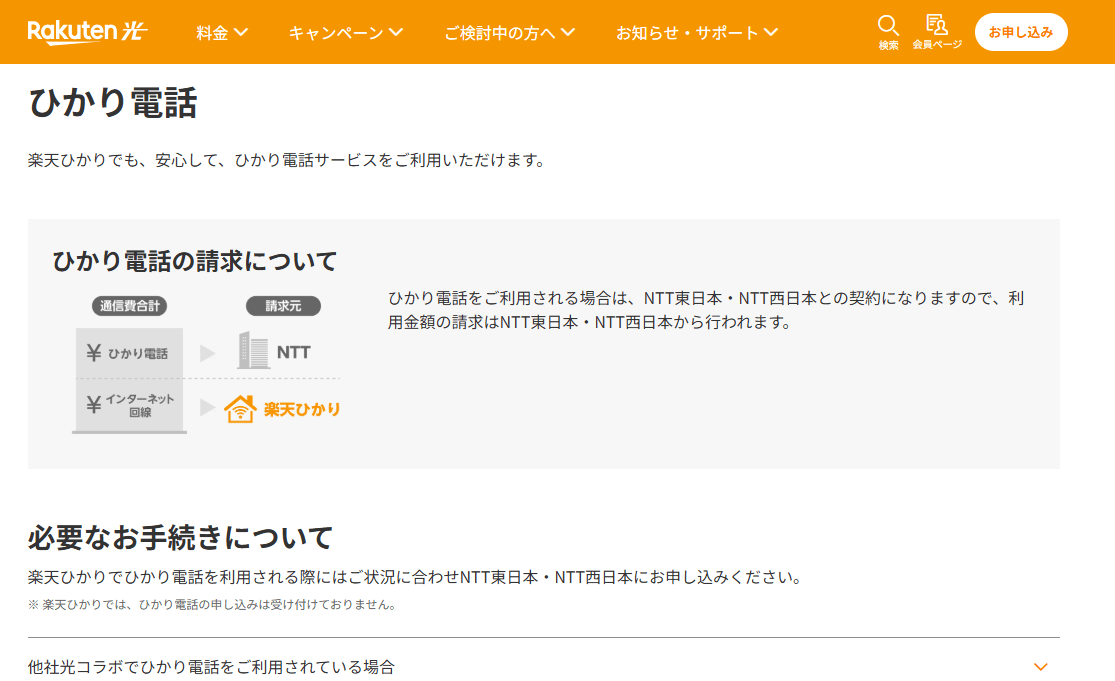
Task: Click the sentence beginning 楽天ひかりでひかり電話を利用される際には
Action: click(x=415, y=577)
